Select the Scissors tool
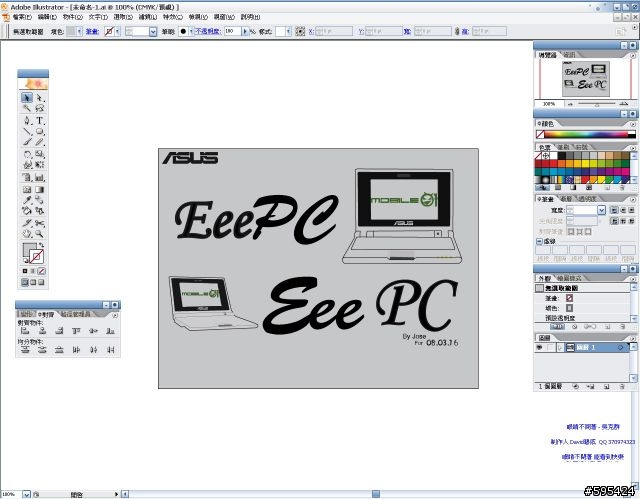The width and height of the screenshot is (640, 499). tap(40, 223)
